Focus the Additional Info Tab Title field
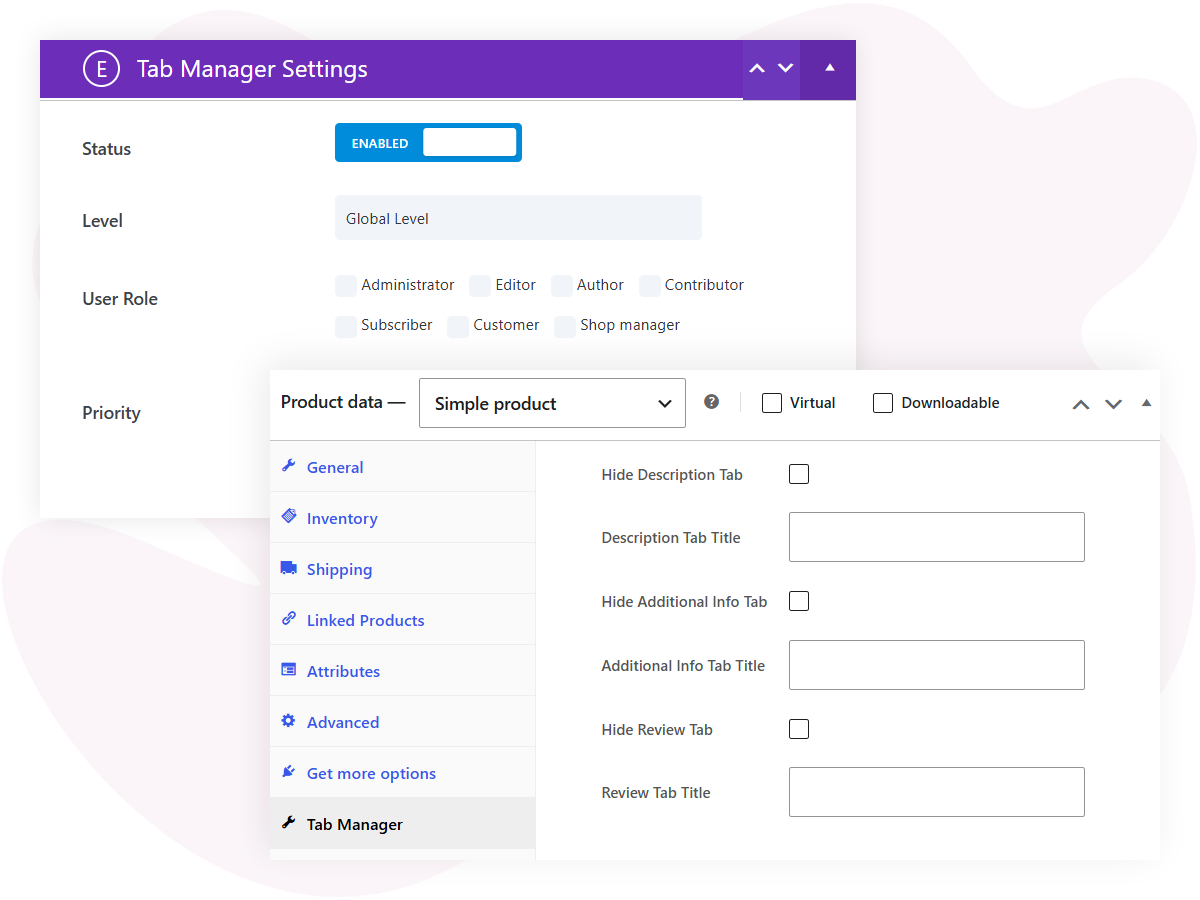 [937, 665]
